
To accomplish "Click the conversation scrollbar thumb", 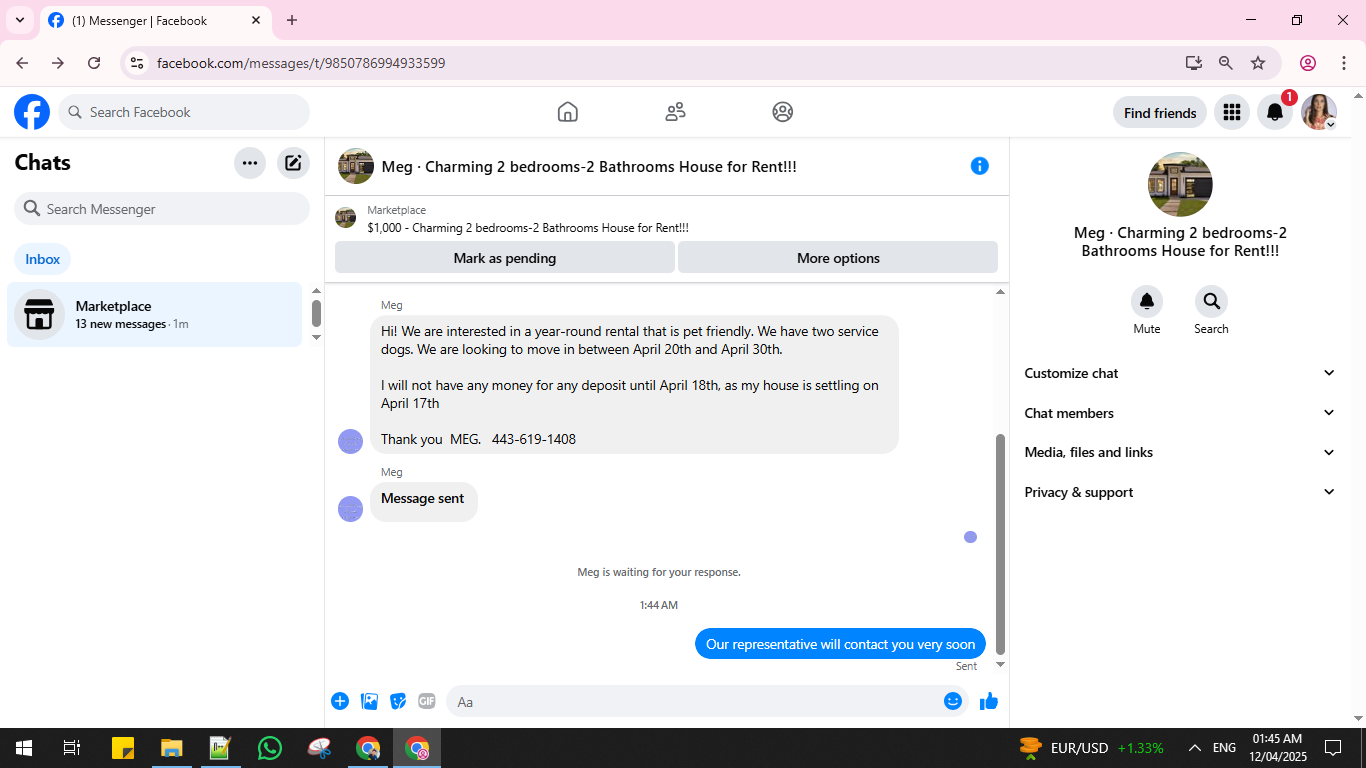I will 999,544.
